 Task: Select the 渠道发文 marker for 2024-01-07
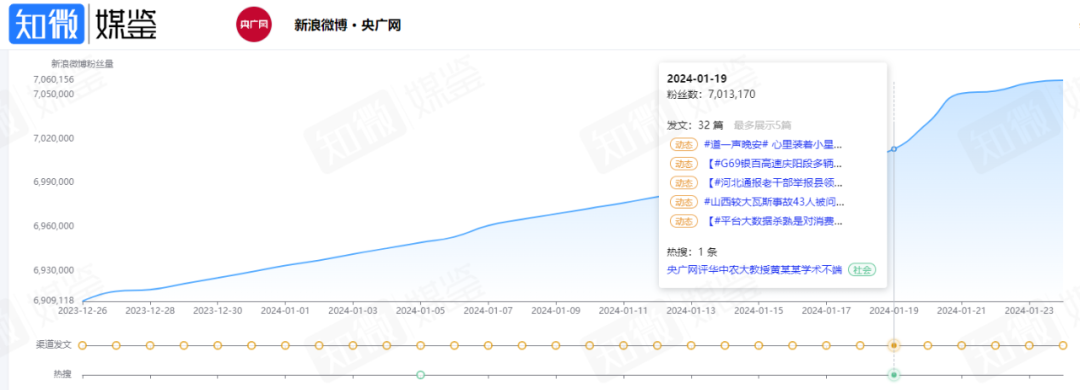pyautogui.click(x=488, y=345)
